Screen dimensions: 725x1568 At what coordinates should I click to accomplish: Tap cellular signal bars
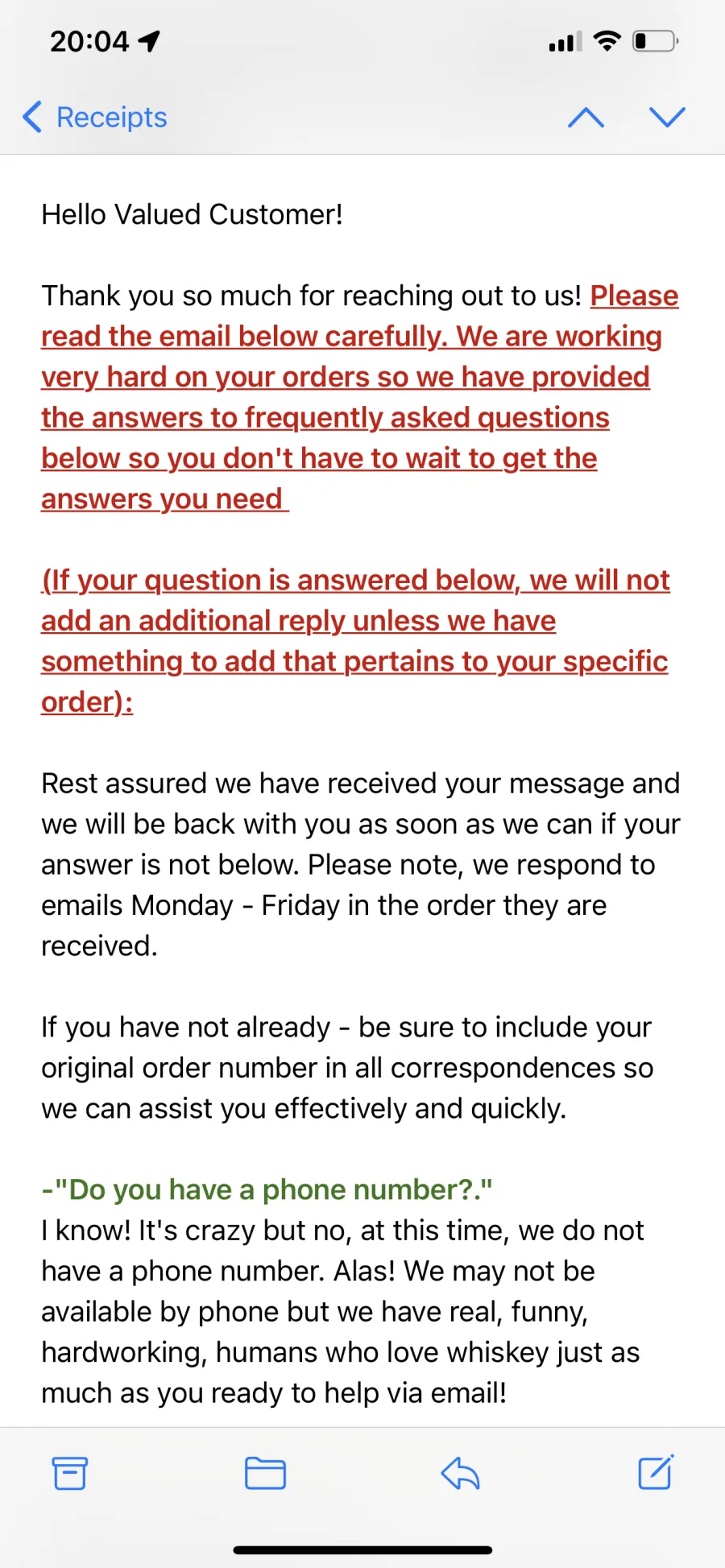point(565,42)
